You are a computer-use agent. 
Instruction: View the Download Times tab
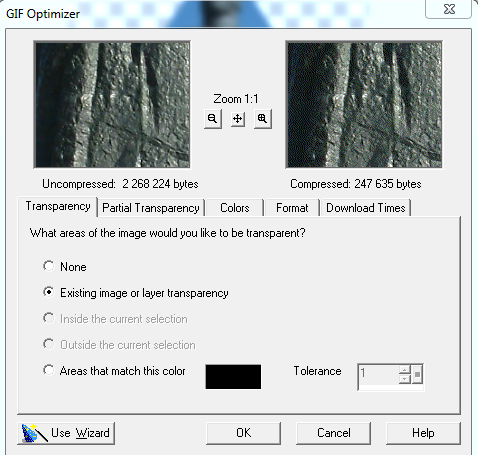(x=366, y=208)
